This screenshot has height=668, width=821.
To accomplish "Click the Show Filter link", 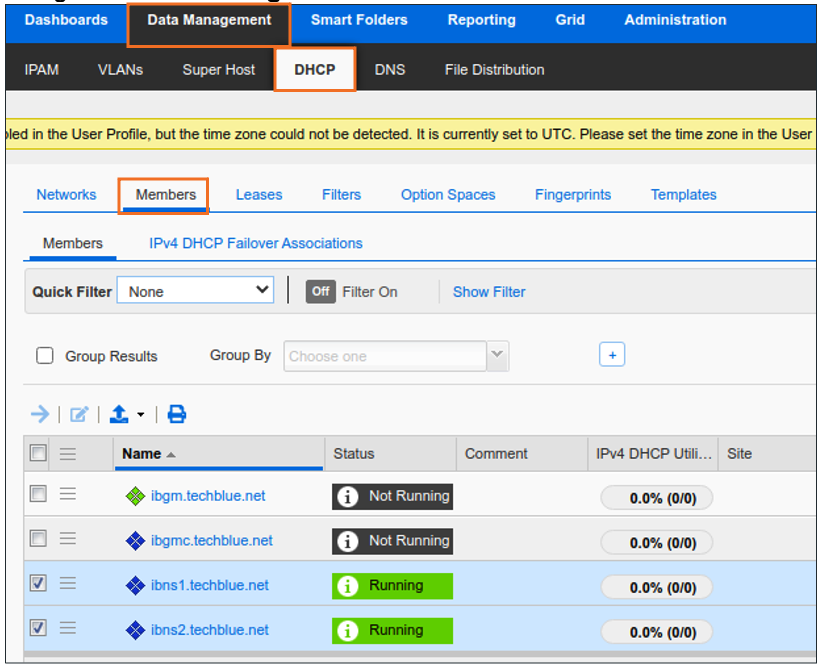I will (489, 292).
